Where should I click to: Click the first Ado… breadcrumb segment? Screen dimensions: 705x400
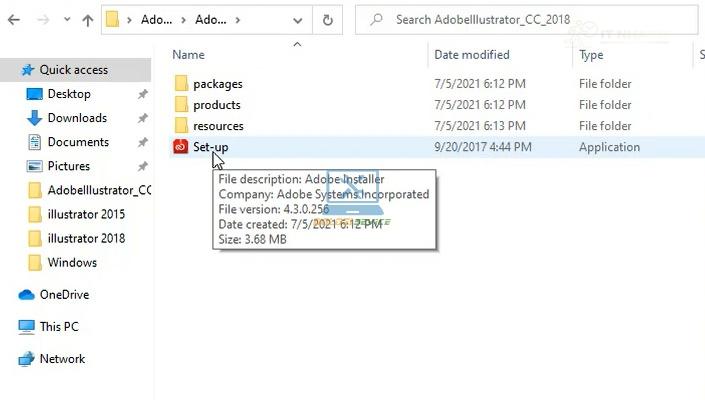coord(155,19)
